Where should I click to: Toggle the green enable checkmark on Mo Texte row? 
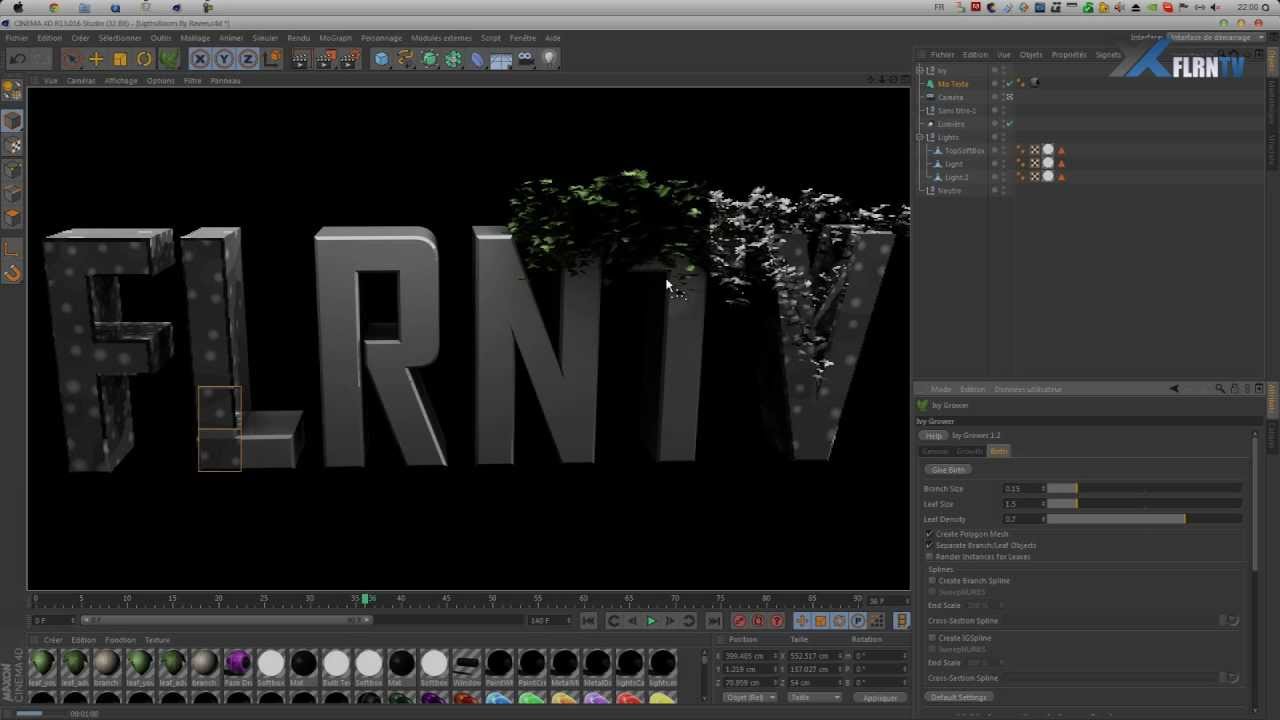pyautogui.click(x=1009, y=84)
